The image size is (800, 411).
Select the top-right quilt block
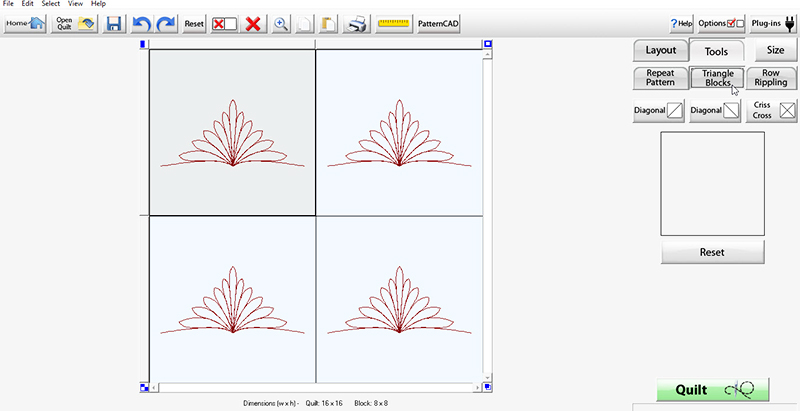(x=399, y=132)
